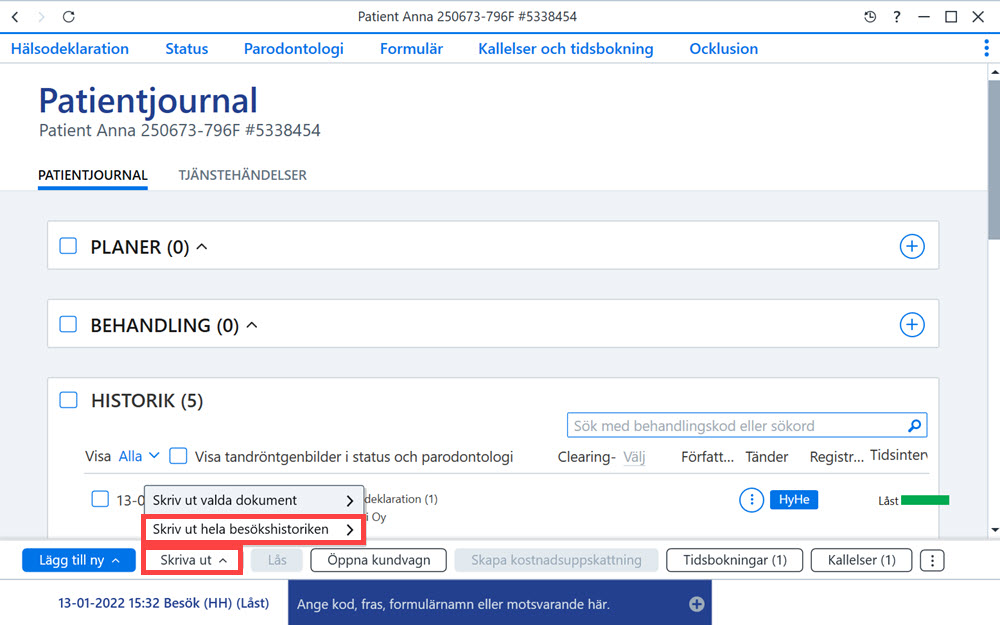Open the Formulär menu item
The width and height of the screenshot is (1000, 625).
[x=411, y=48]
